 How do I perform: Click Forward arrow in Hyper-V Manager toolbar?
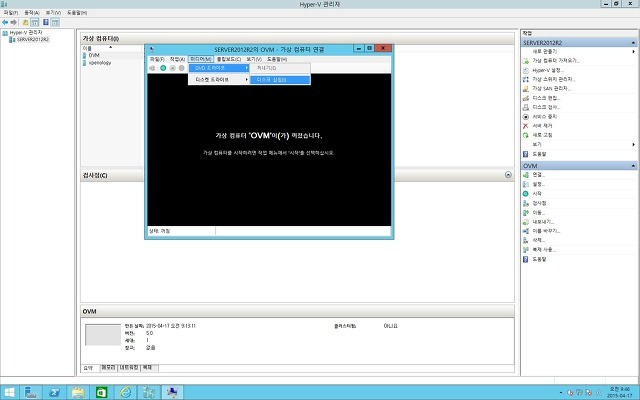click(x=13, y=22)
